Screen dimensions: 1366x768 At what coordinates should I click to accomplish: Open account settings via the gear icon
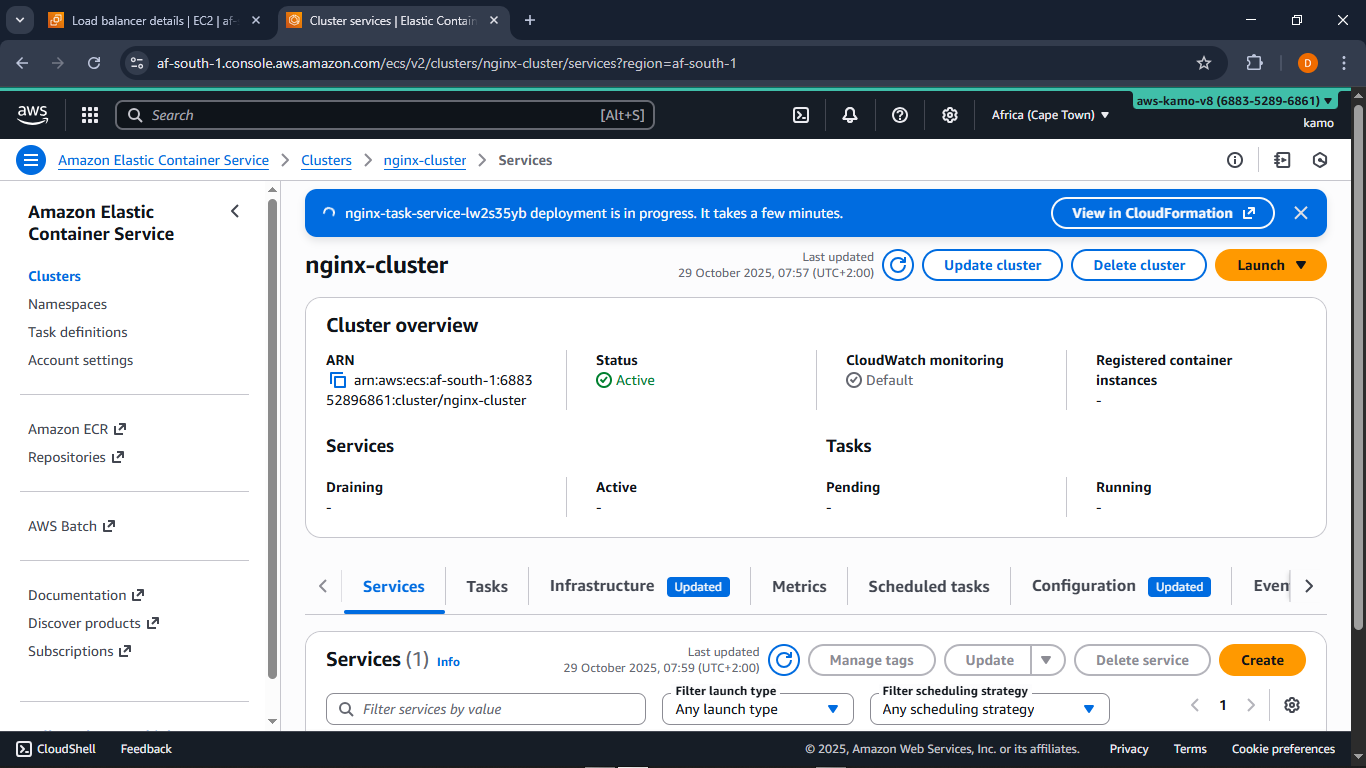point(949,115)
